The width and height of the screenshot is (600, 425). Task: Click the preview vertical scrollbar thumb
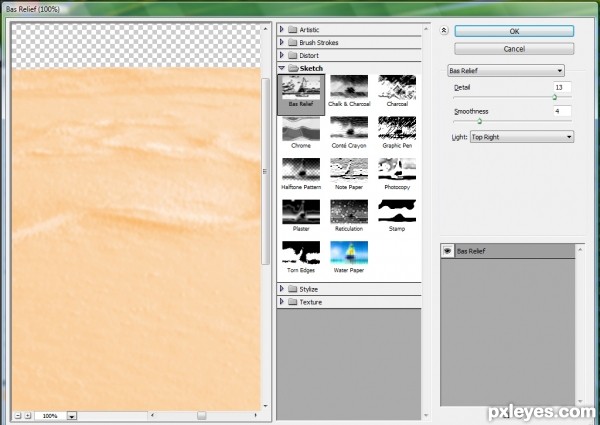tap(266, 171)
